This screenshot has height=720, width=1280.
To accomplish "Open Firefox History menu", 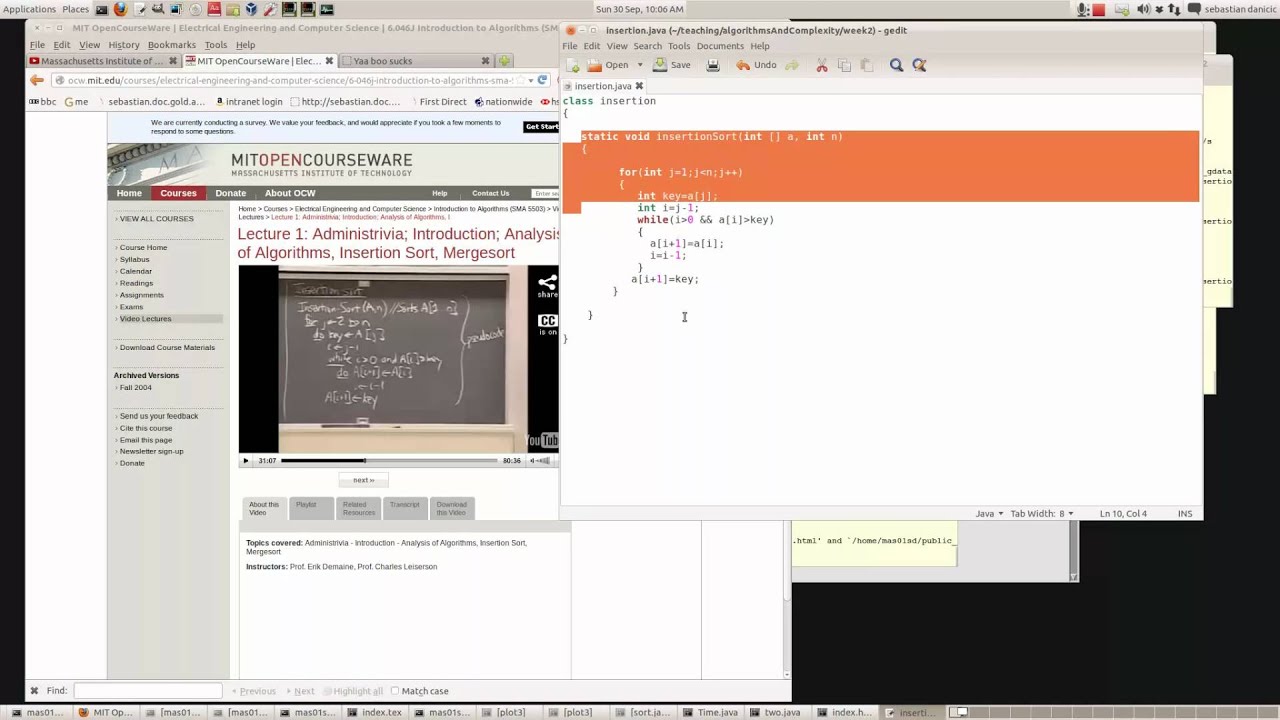I will pos(124,45).
